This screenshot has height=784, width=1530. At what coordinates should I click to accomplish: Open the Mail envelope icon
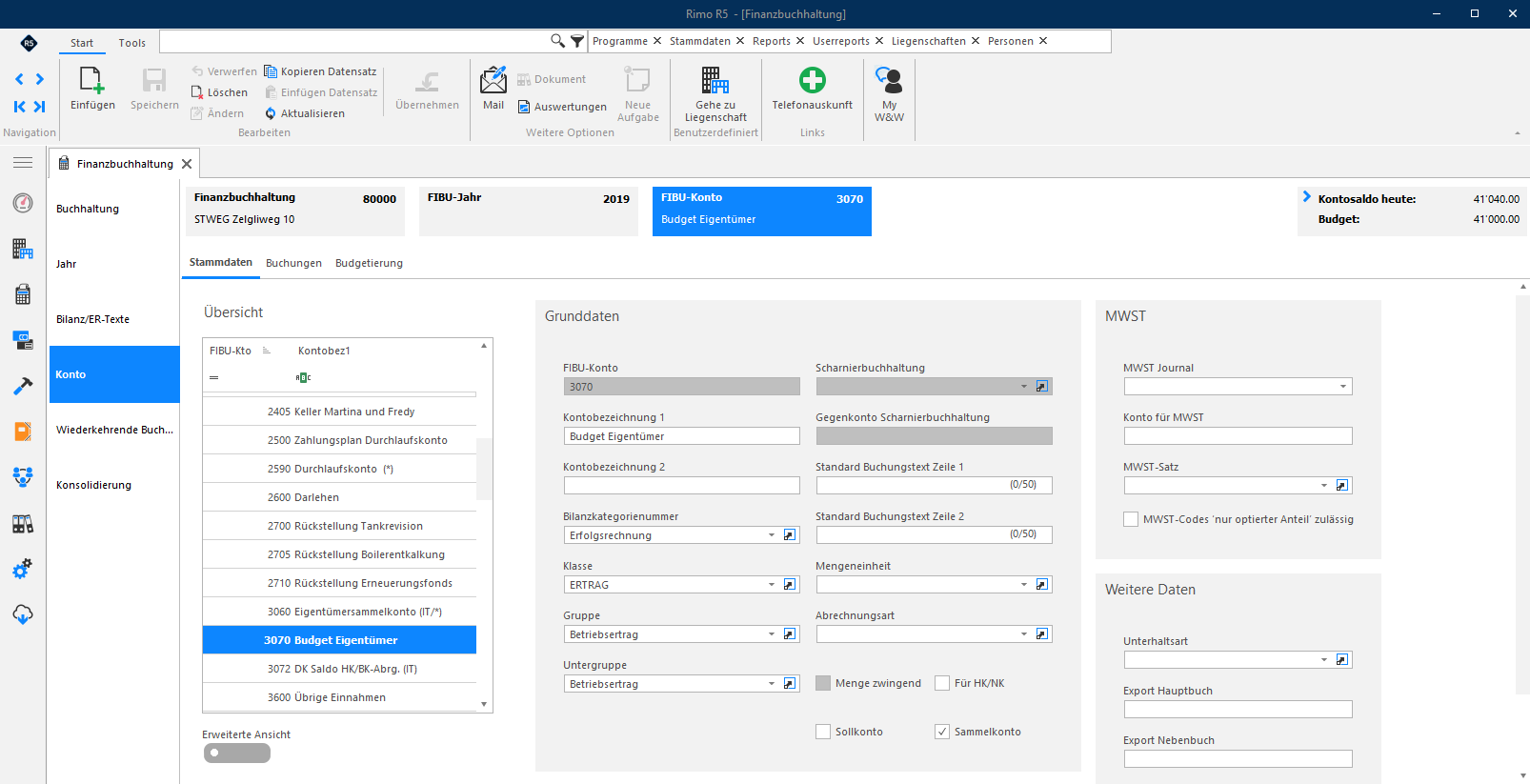pos(493,80)
